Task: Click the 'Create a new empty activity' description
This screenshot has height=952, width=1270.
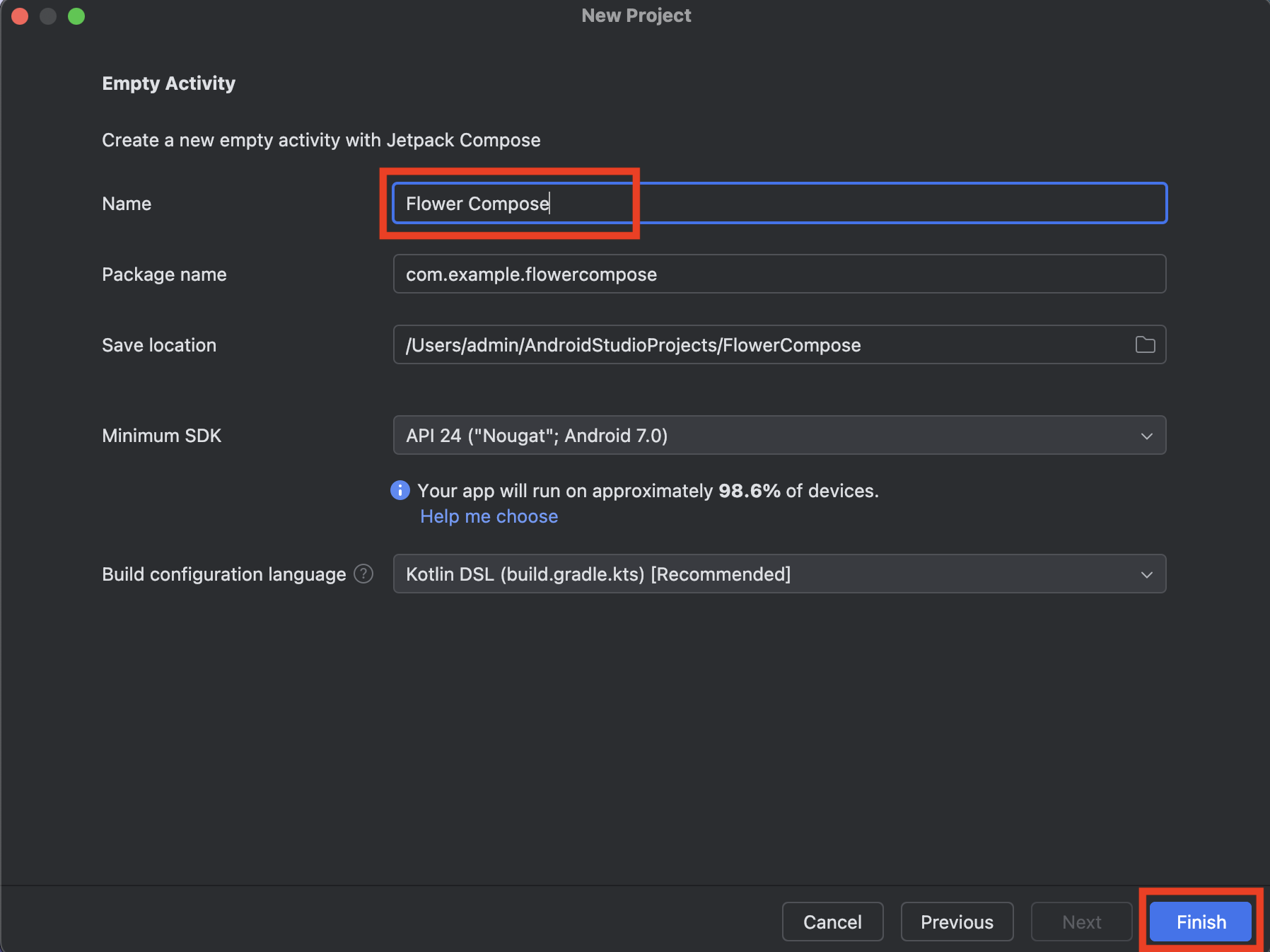Action: click(x=322, y=140)
